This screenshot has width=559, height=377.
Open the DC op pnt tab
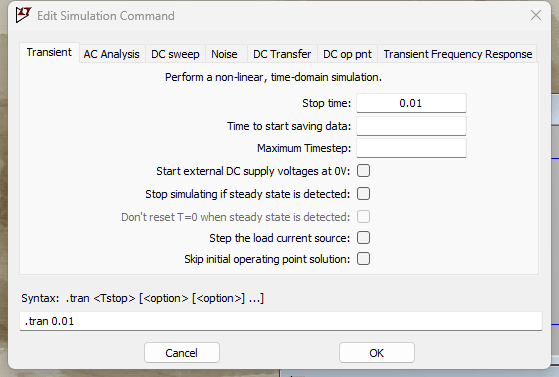[x=347, y=54]
